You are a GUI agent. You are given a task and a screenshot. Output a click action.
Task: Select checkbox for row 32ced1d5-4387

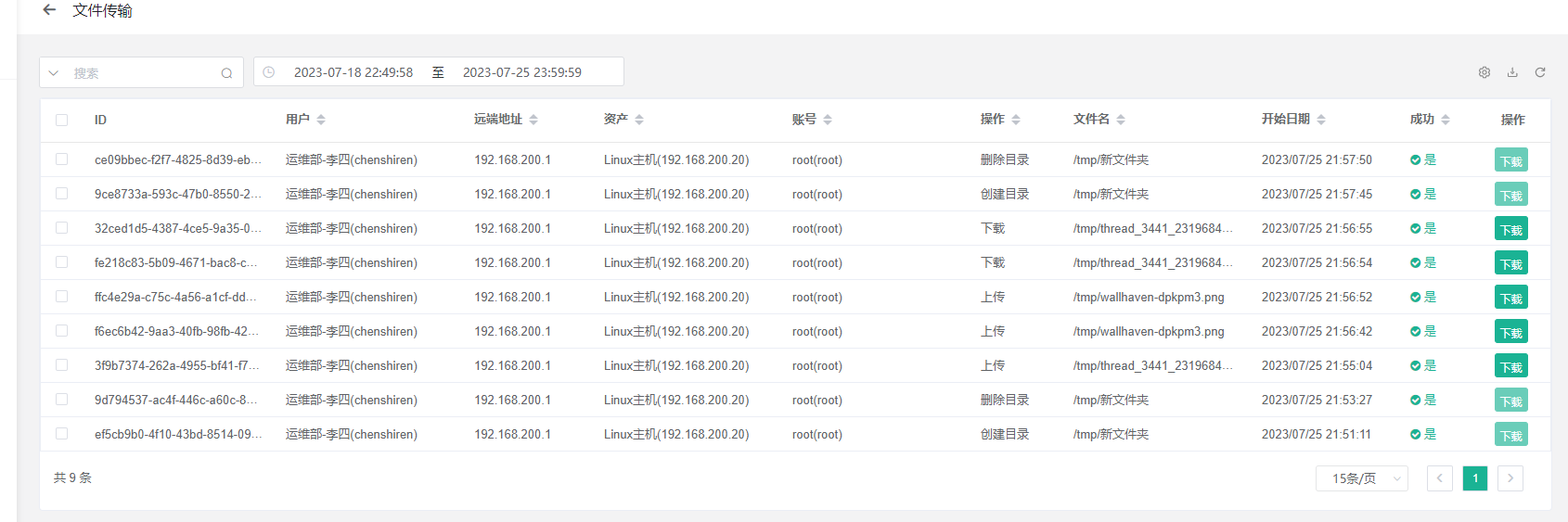[x=62, y=228]
